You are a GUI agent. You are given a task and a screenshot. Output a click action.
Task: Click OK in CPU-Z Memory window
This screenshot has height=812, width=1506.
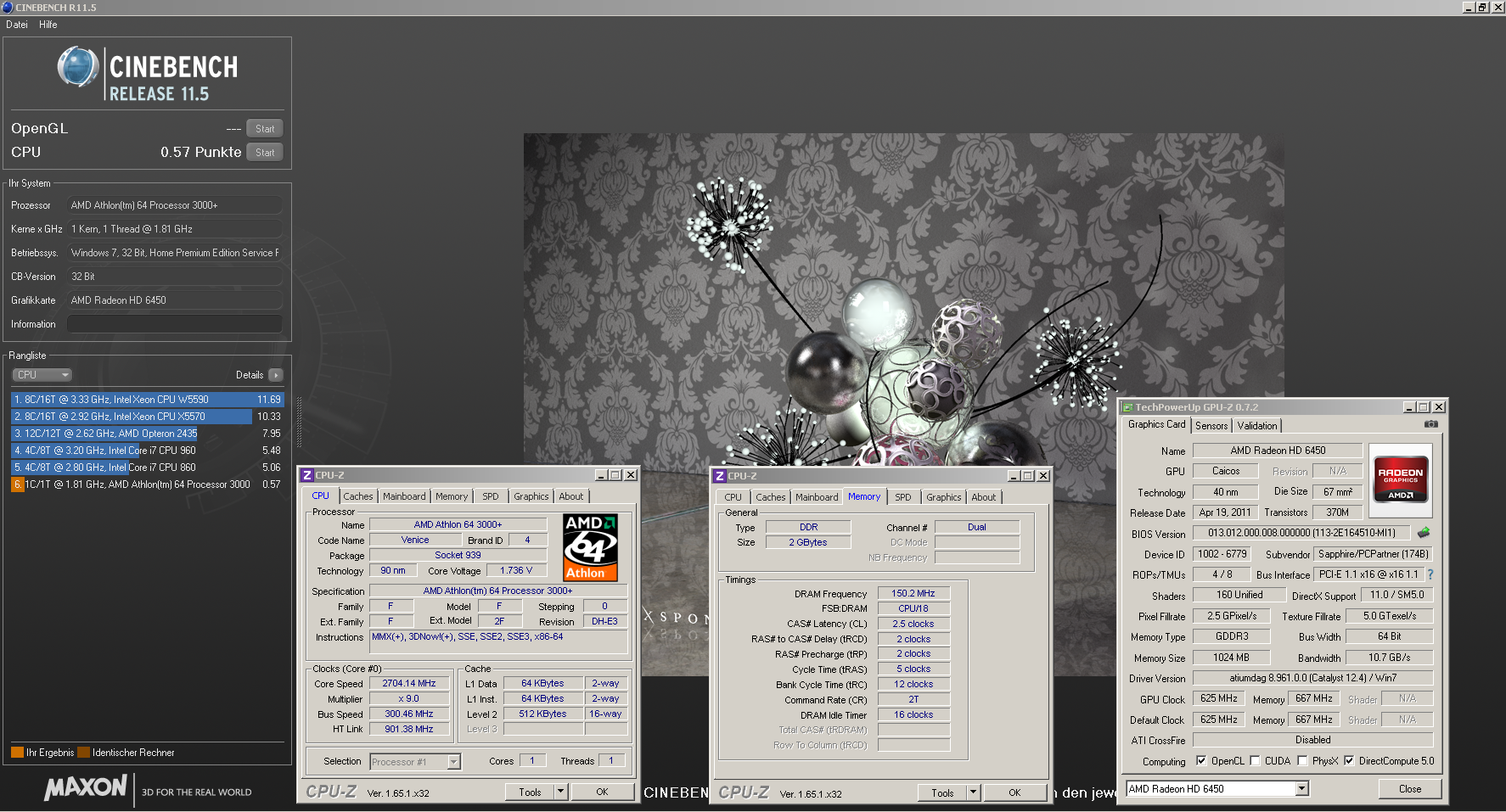click(1014, 793)
